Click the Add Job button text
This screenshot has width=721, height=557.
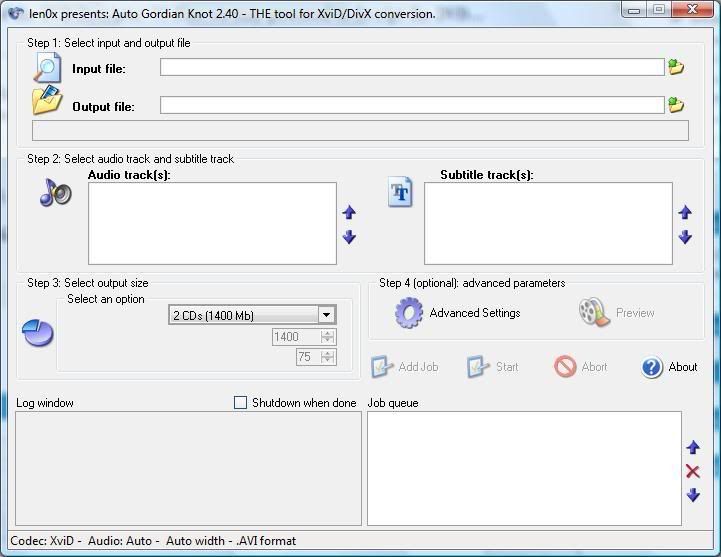pyautogui.click(x=418, y=367)
